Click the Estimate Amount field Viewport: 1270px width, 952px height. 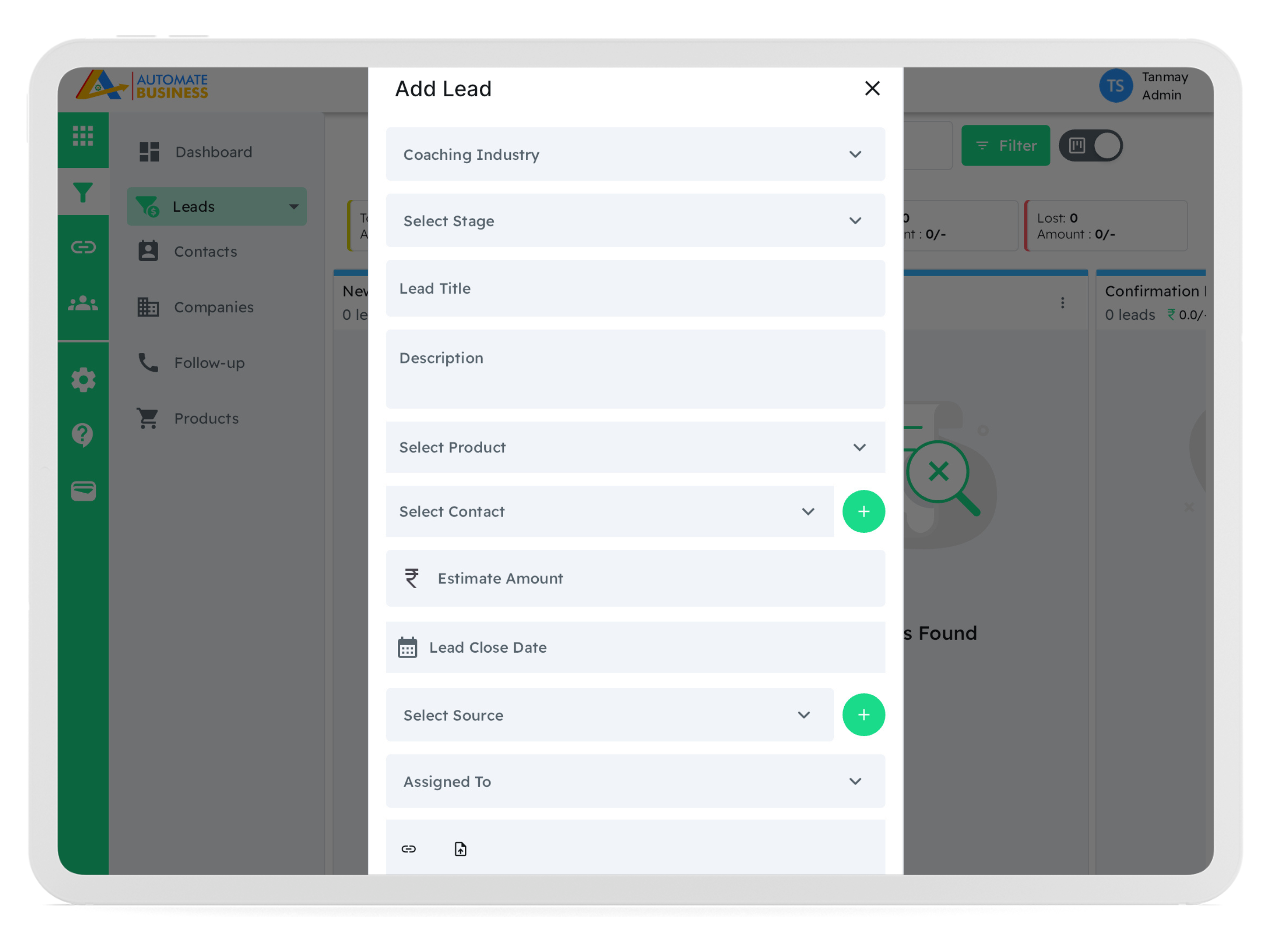tap(635, 578)
